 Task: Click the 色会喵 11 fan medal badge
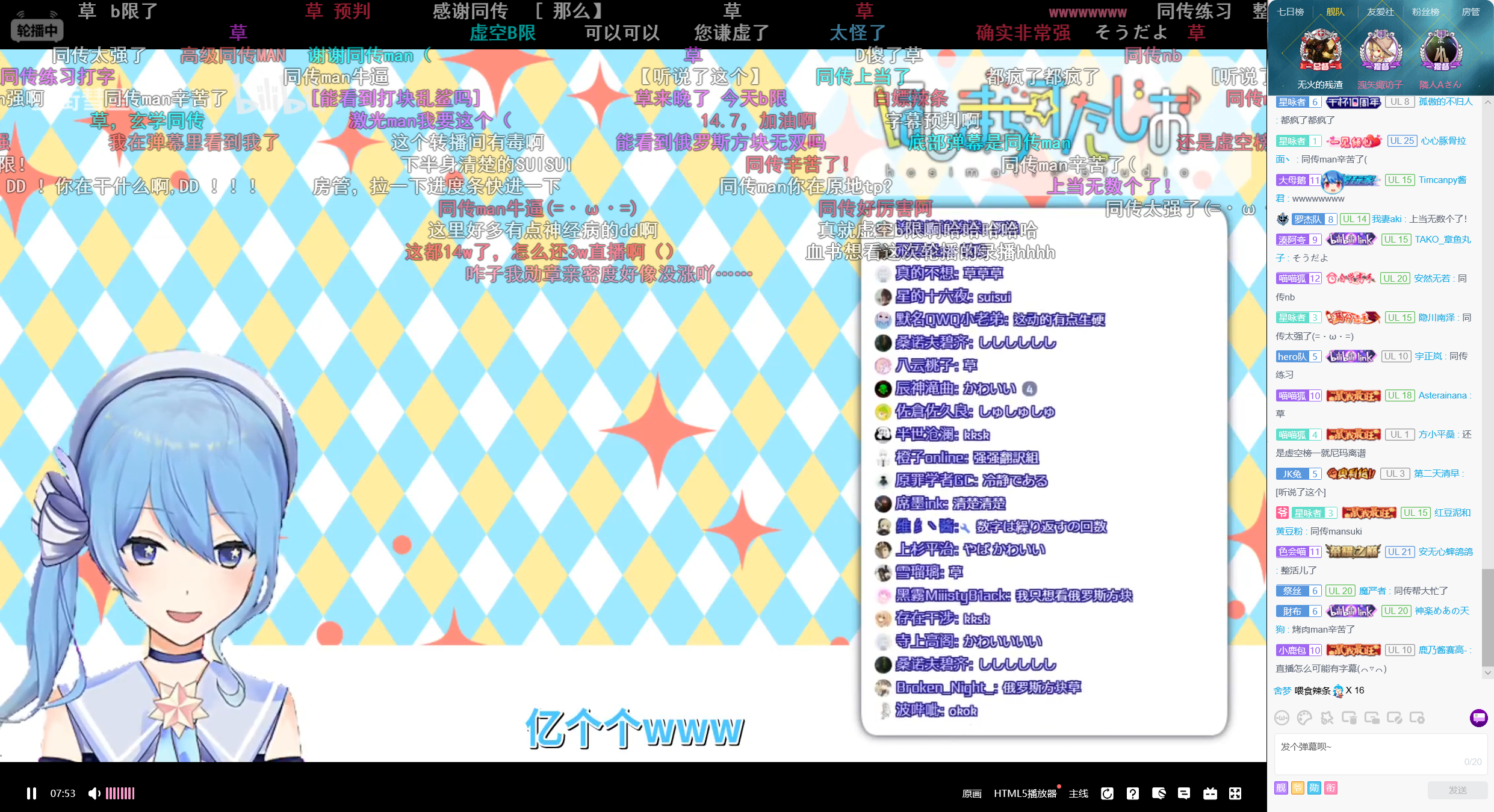pos(1298,551)
